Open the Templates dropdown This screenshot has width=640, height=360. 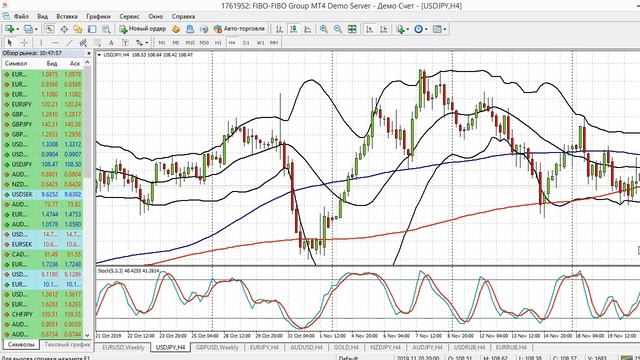point(439,29)
